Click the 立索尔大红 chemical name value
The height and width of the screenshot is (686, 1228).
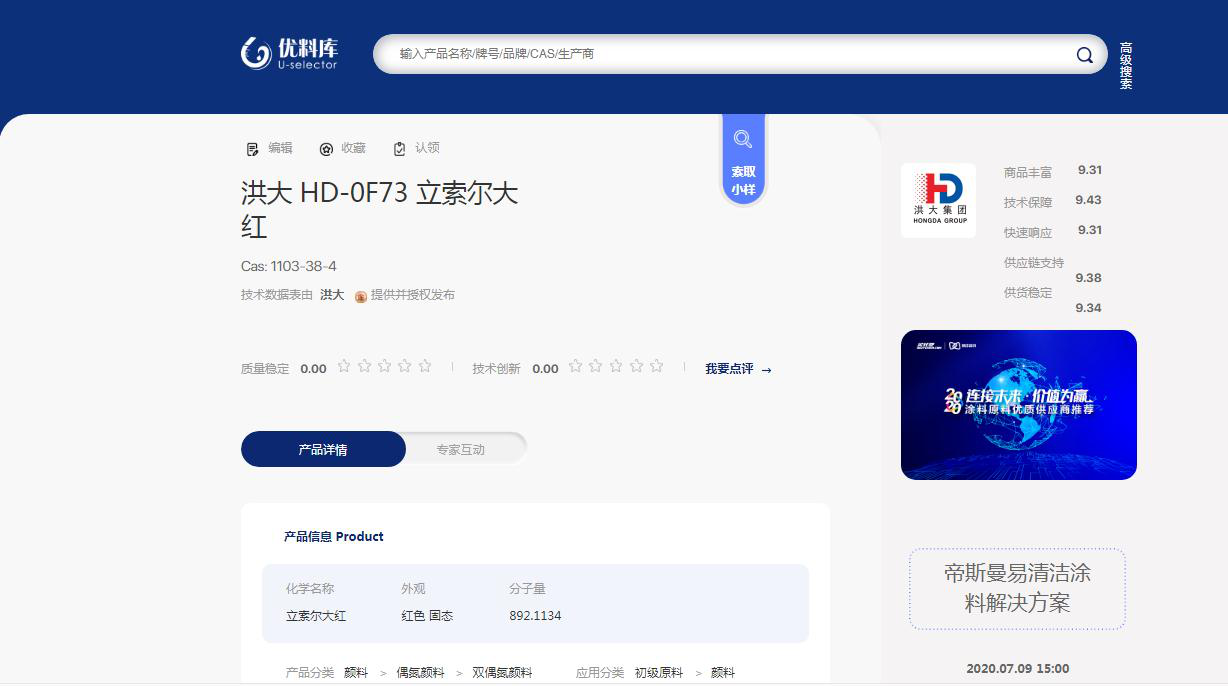coord(316,616)
